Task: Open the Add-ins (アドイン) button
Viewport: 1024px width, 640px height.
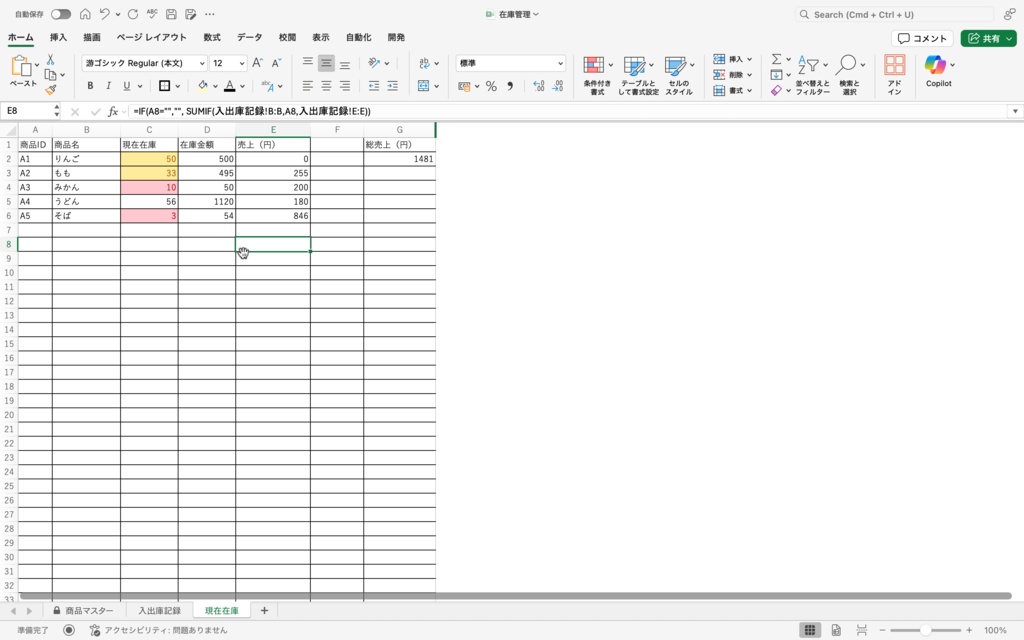Action: (894, 76)
